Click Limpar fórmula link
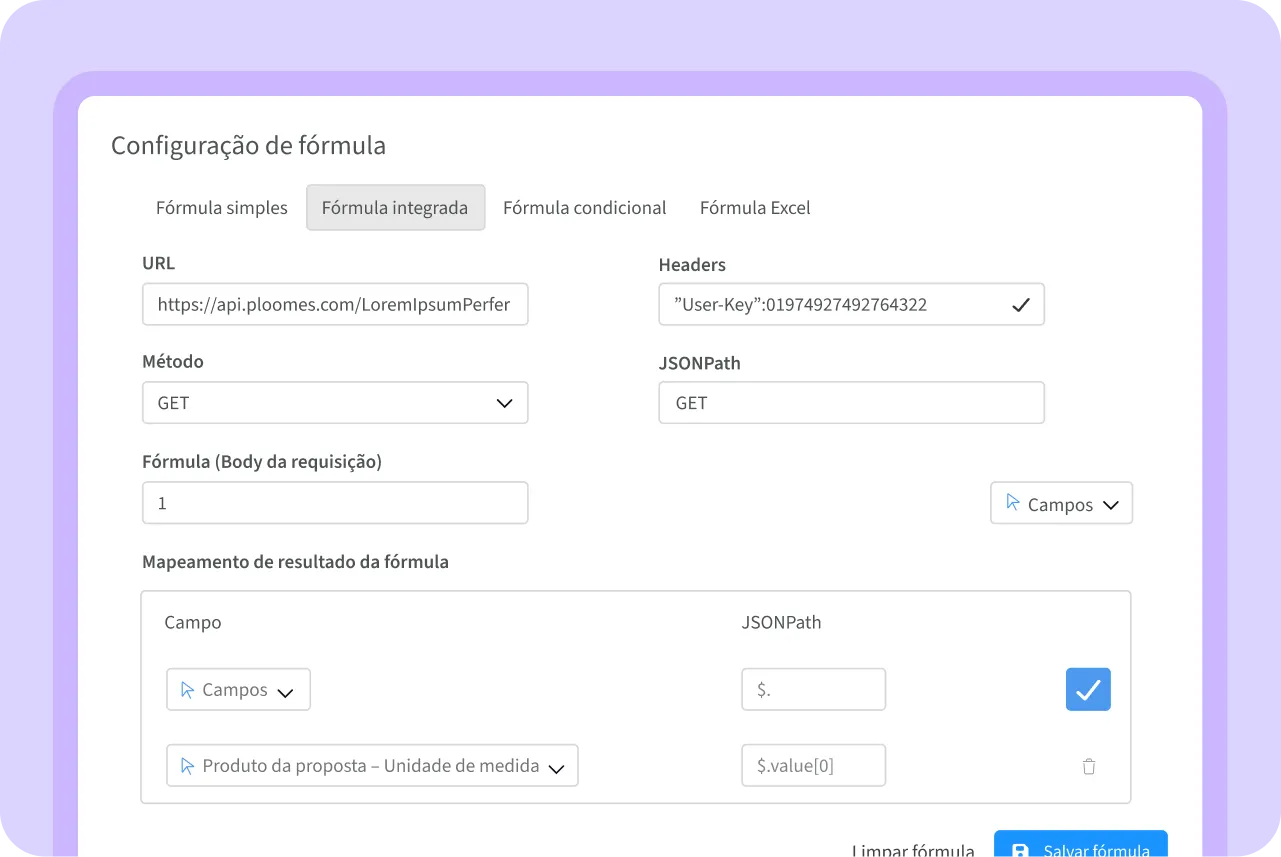The width and height of the screenshot is (1281, 857). pos(913,851)
